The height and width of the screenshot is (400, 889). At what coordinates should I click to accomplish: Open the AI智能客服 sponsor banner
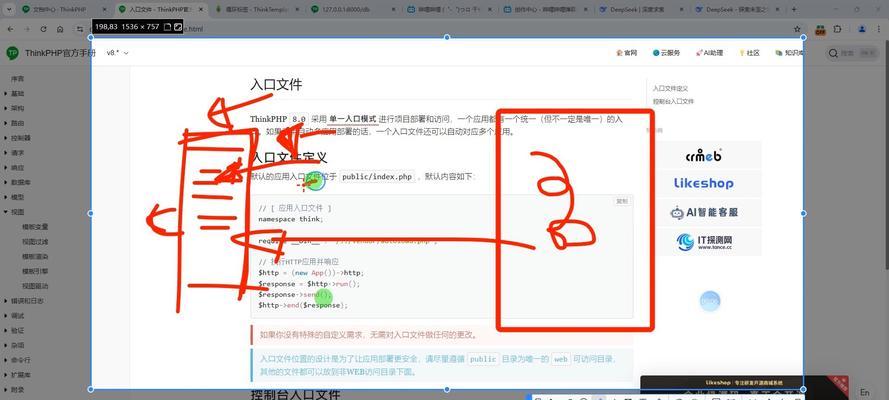tap(704, 212)
